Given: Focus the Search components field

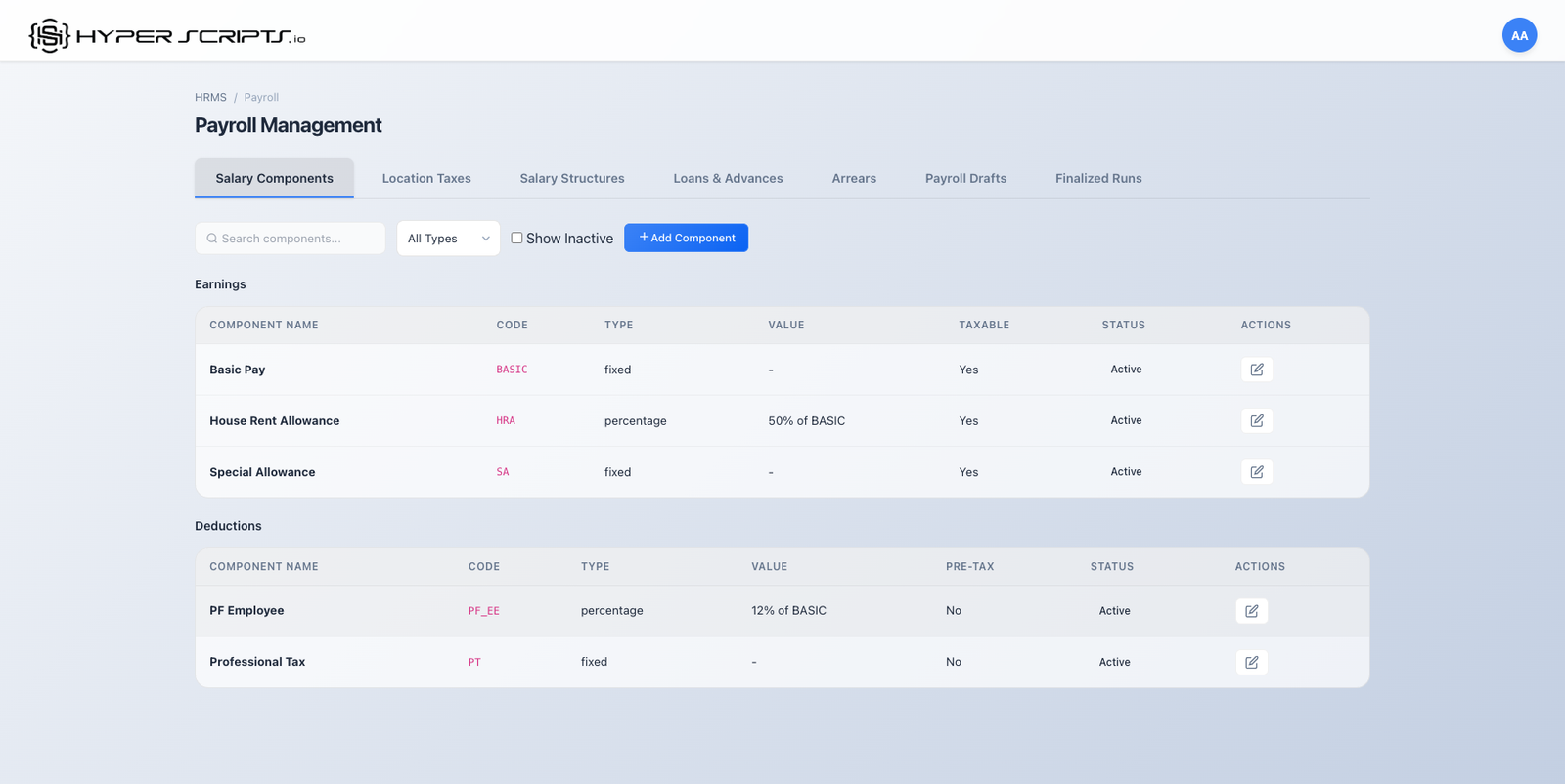Looking at the screenshot, I should point(298,239).
